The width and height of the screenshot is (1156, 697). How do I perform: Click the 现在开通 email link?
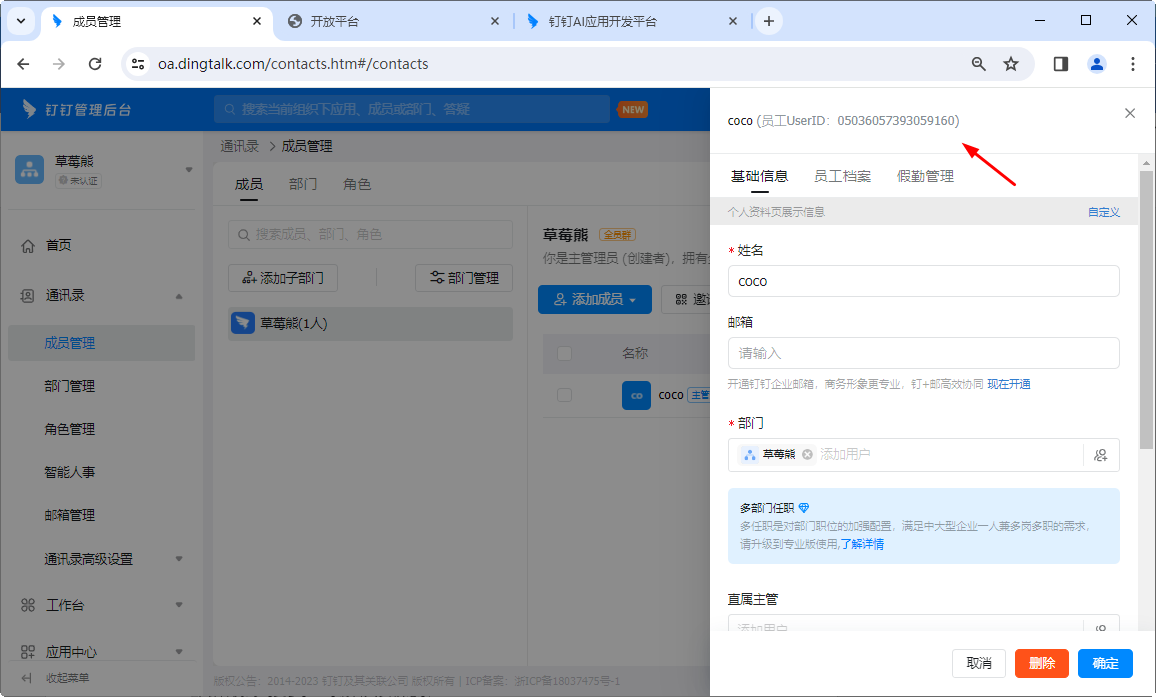point(1009,384)
